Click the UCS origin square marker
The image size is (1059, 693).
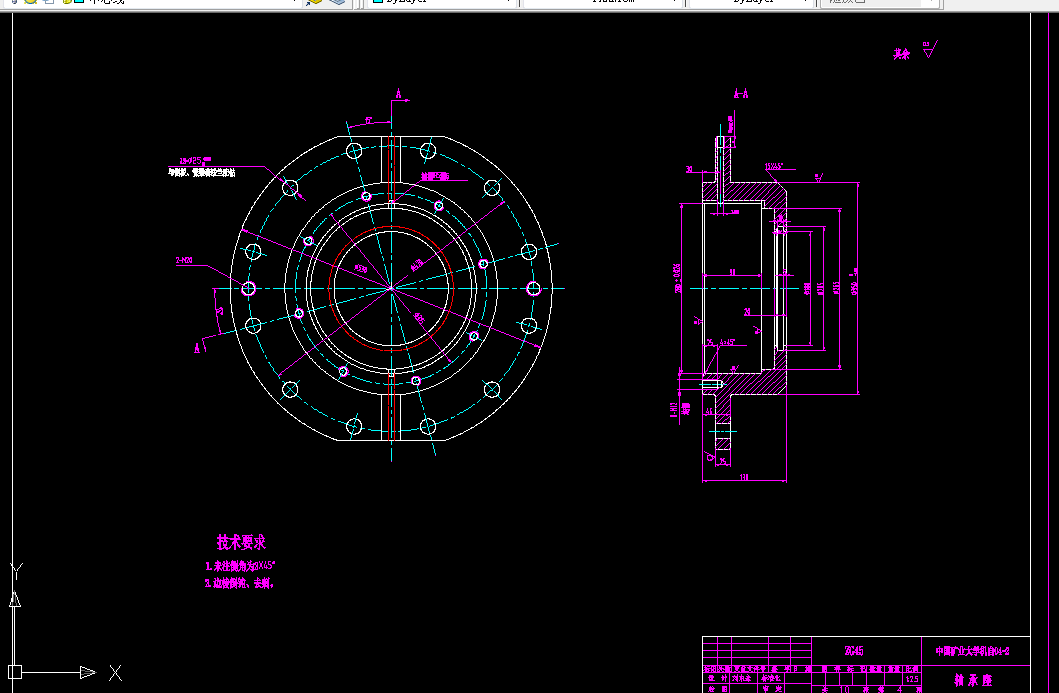[15, 672]
